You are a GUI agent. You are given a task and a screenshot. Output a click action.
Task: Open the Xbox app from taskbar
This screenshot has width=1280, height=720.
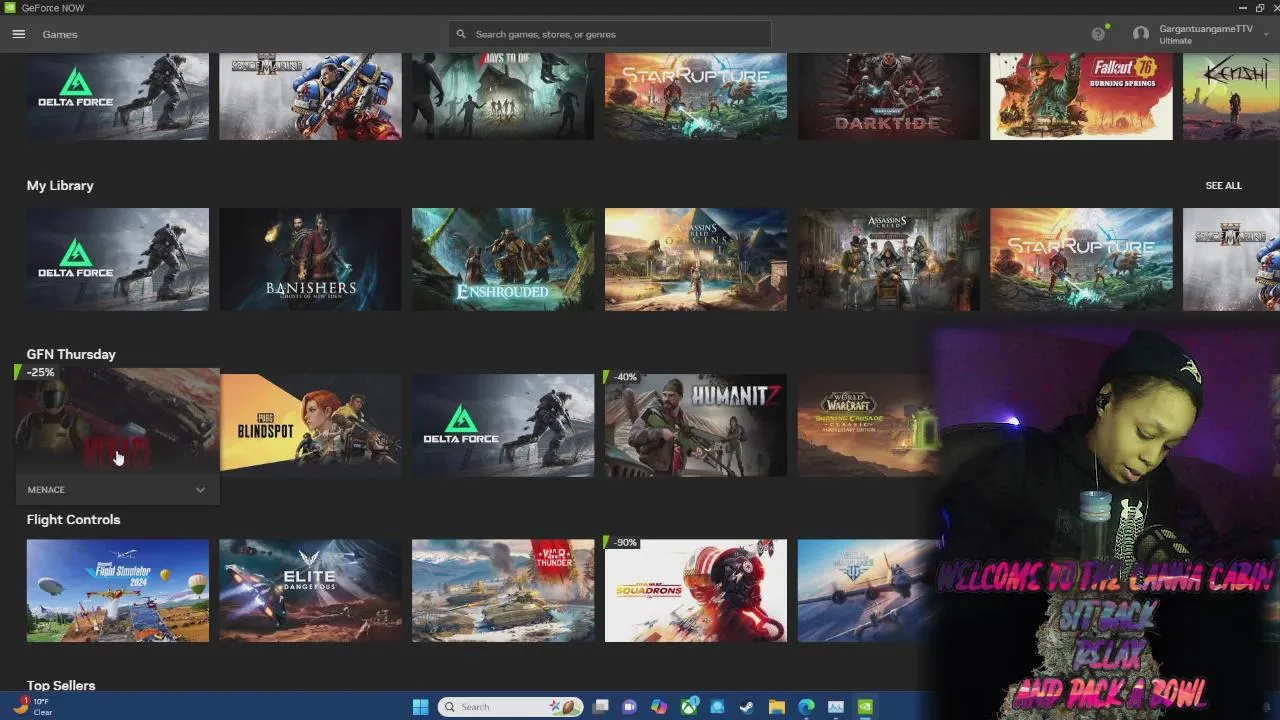[x=689, y=707]
